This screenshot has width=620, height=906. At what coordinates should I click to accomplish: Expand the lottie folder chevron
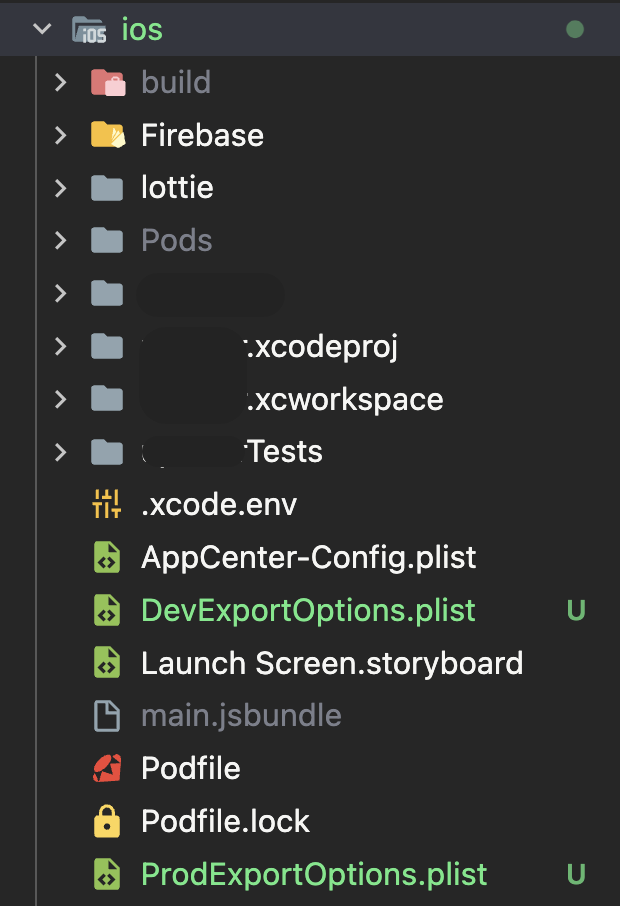point(61,188)
